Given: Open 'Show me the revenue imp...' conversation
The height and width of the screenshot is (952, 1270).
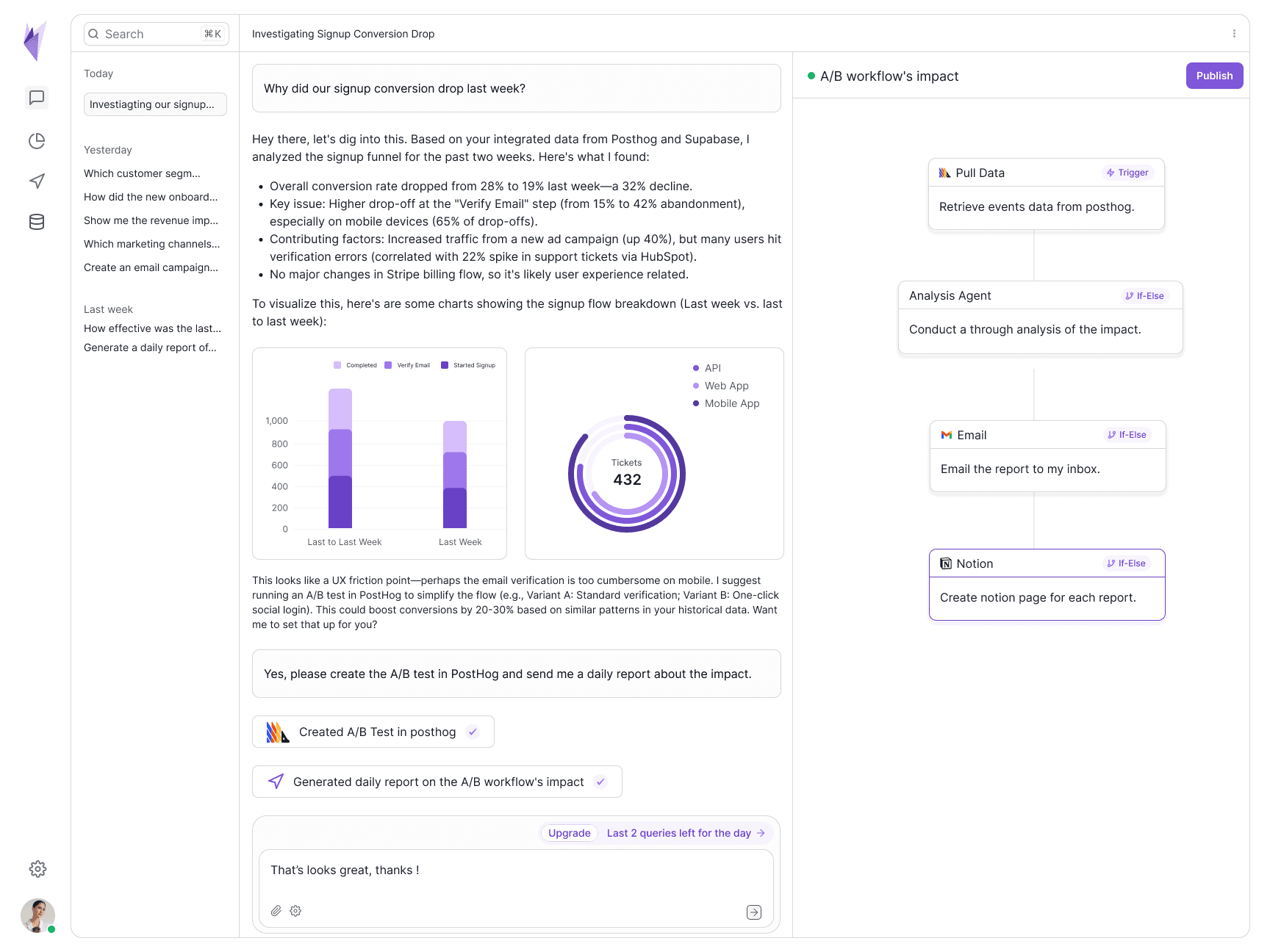Looking at the screenshot, I should (151, 220).
